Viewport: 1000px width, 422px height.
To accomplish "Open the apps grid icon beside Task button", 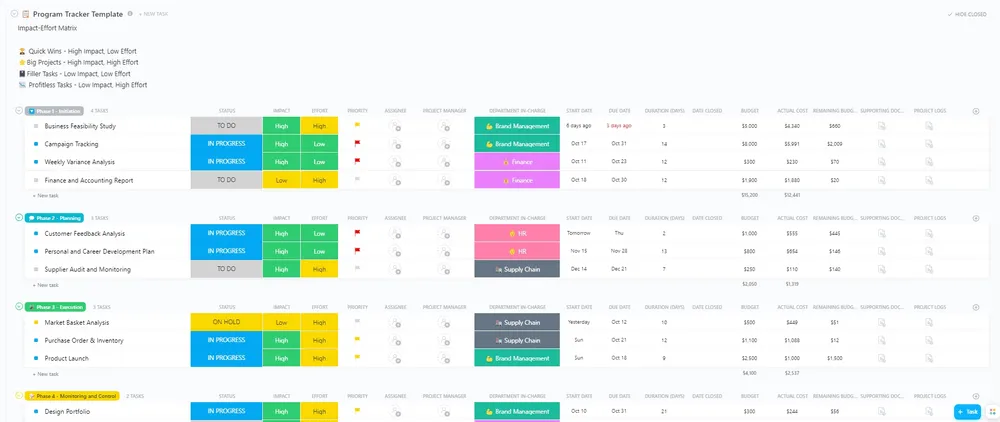I will (x=992, y=412).
